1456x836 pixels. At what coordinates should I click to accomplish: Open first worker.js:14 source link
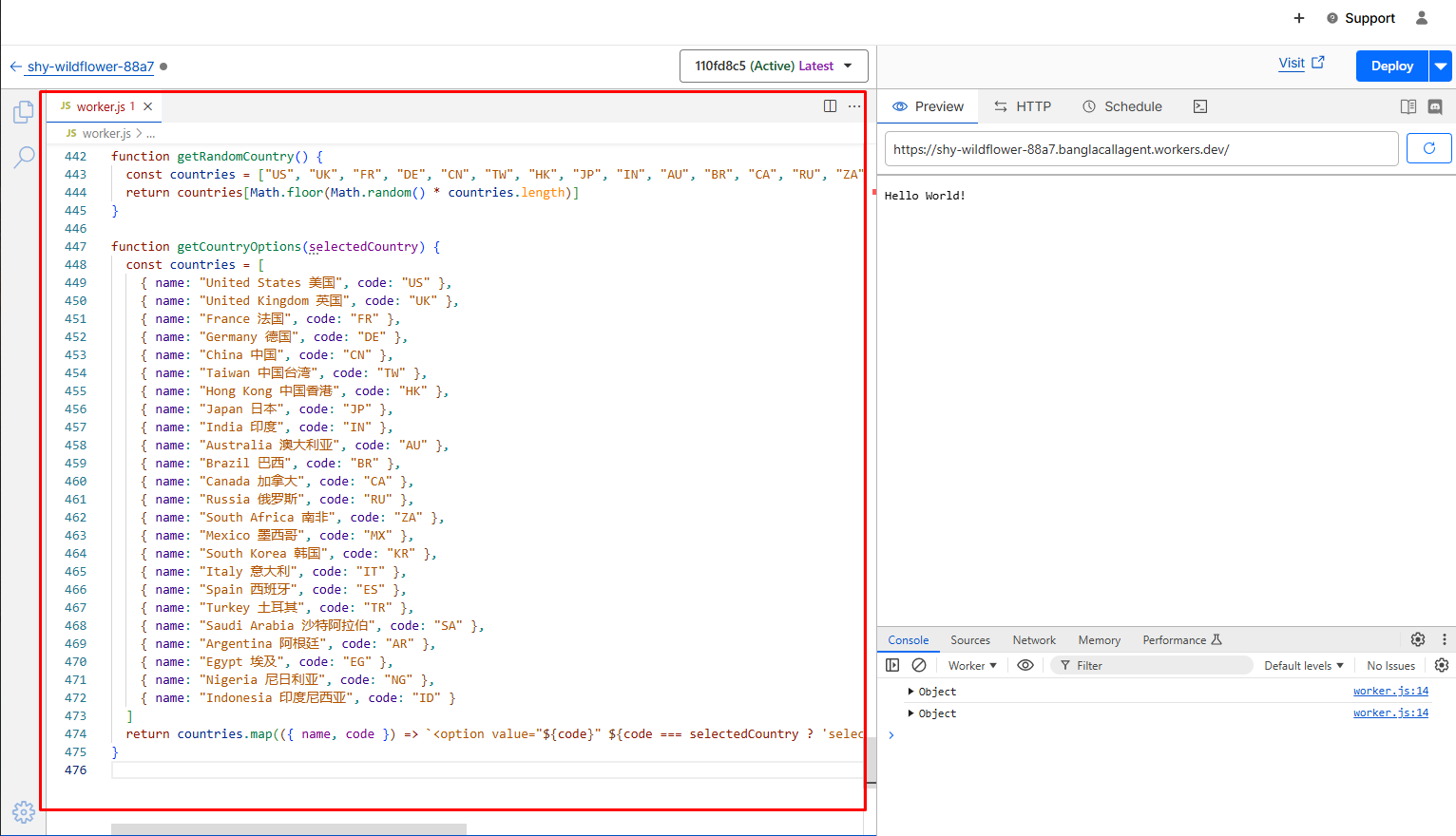click(1390, 691)
